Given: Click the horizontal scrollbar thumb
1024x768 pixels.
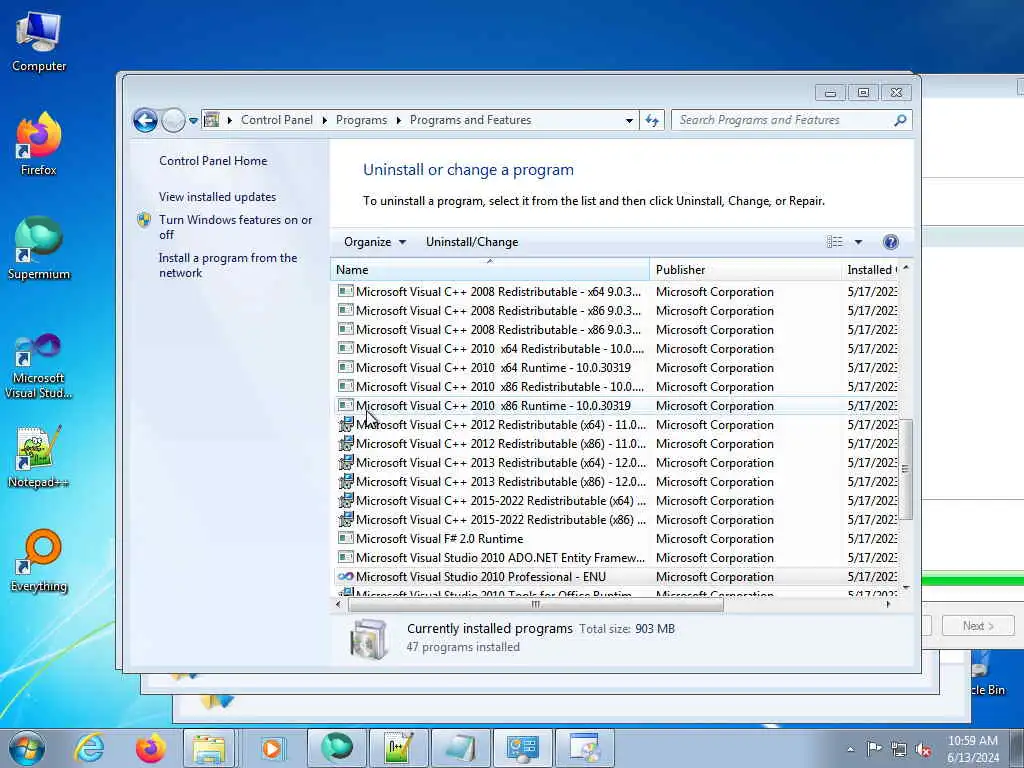Looking at the screenshot, I should click(x=536, y=605).
